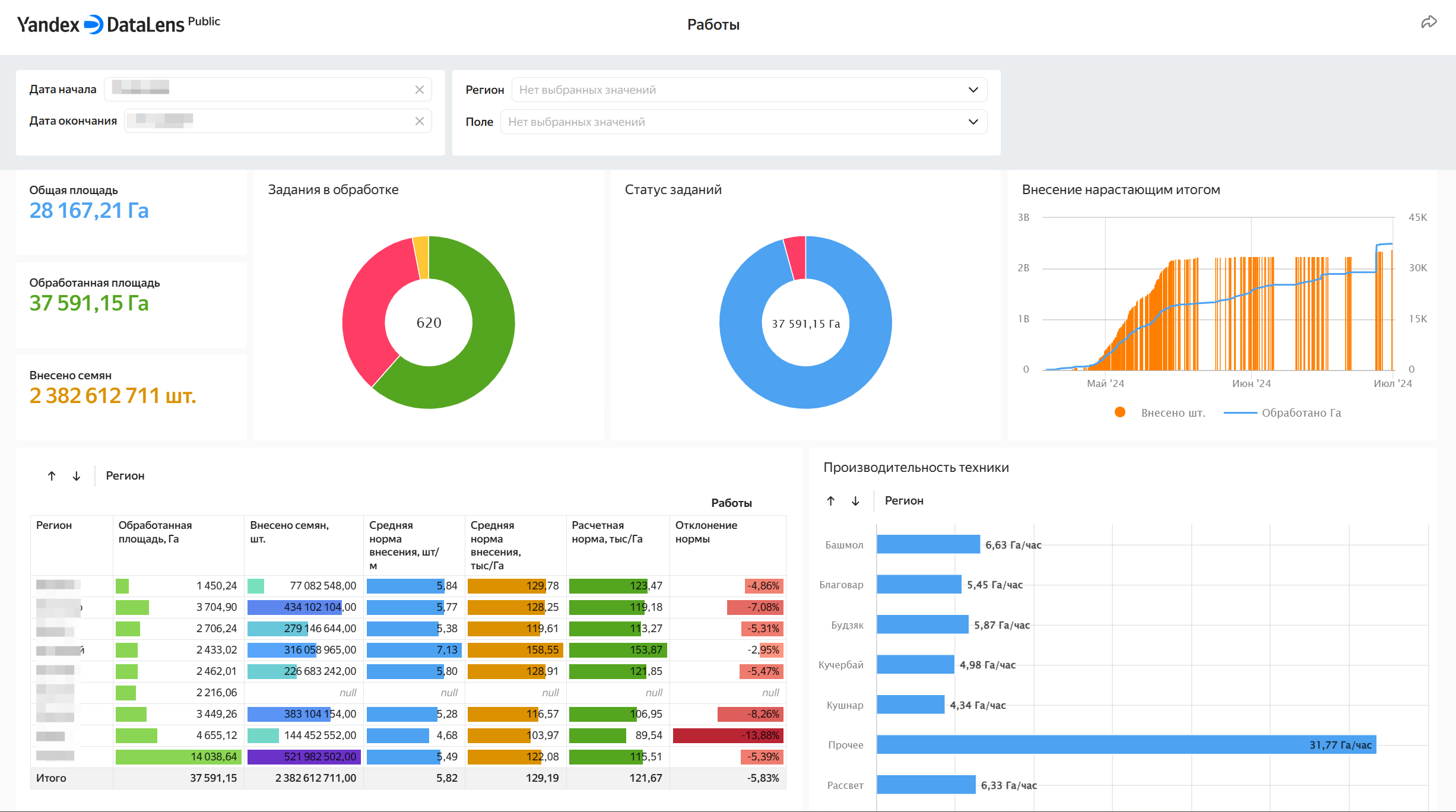This screenshot has width=1456, height=812.
Task: Click ascending arrow in Производительность техники chart
Action: pos(831,501)
